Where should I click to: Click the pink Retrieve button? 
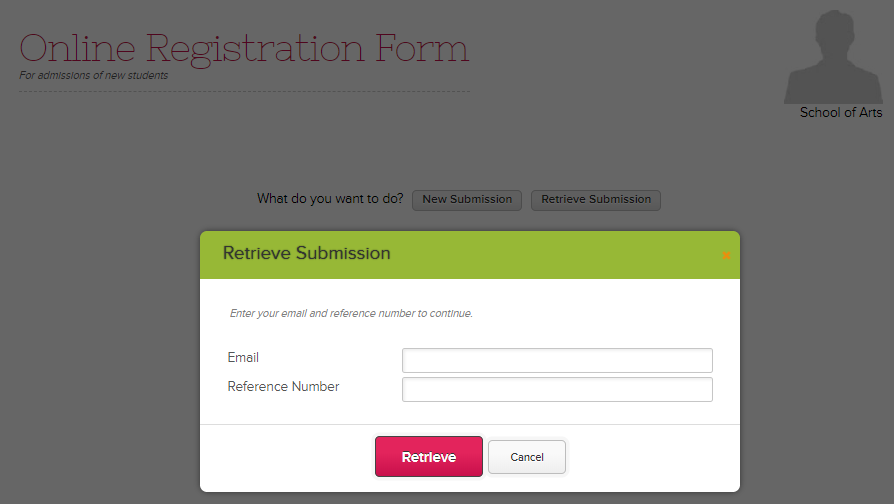pyautogui.click(x=428, y=457)
